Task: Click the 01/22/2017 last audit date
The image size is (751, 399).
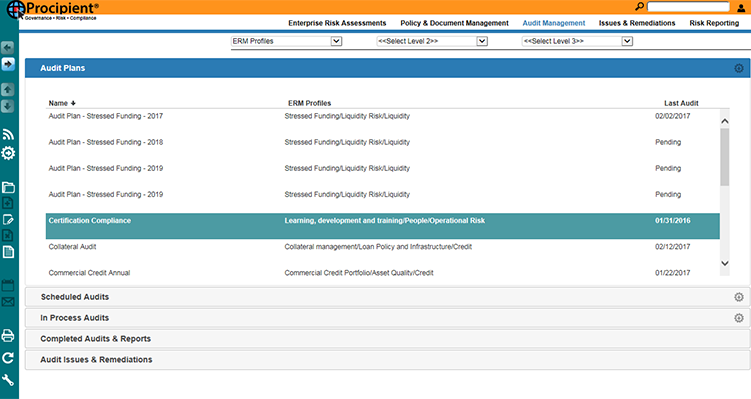Action: (x=672, y=273)
